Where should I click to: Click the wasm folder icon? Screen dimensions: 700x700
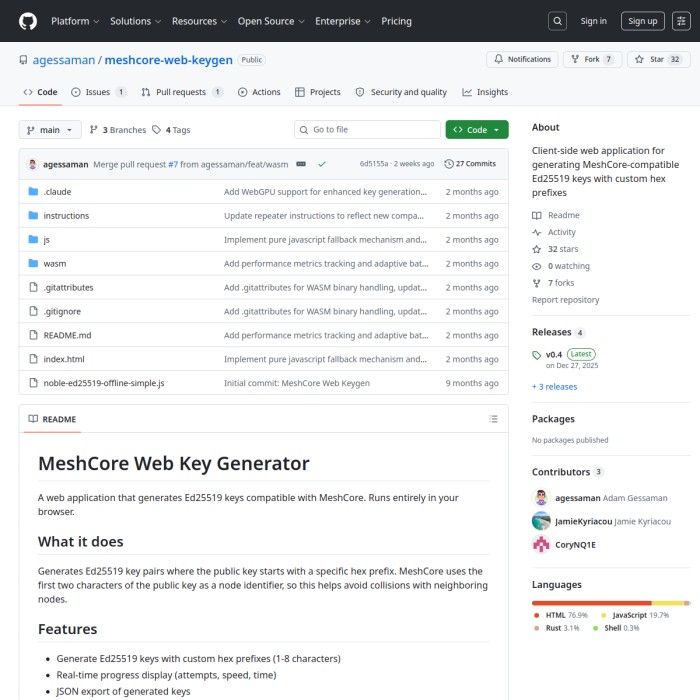pyautogui.click(x=33, y=263)
